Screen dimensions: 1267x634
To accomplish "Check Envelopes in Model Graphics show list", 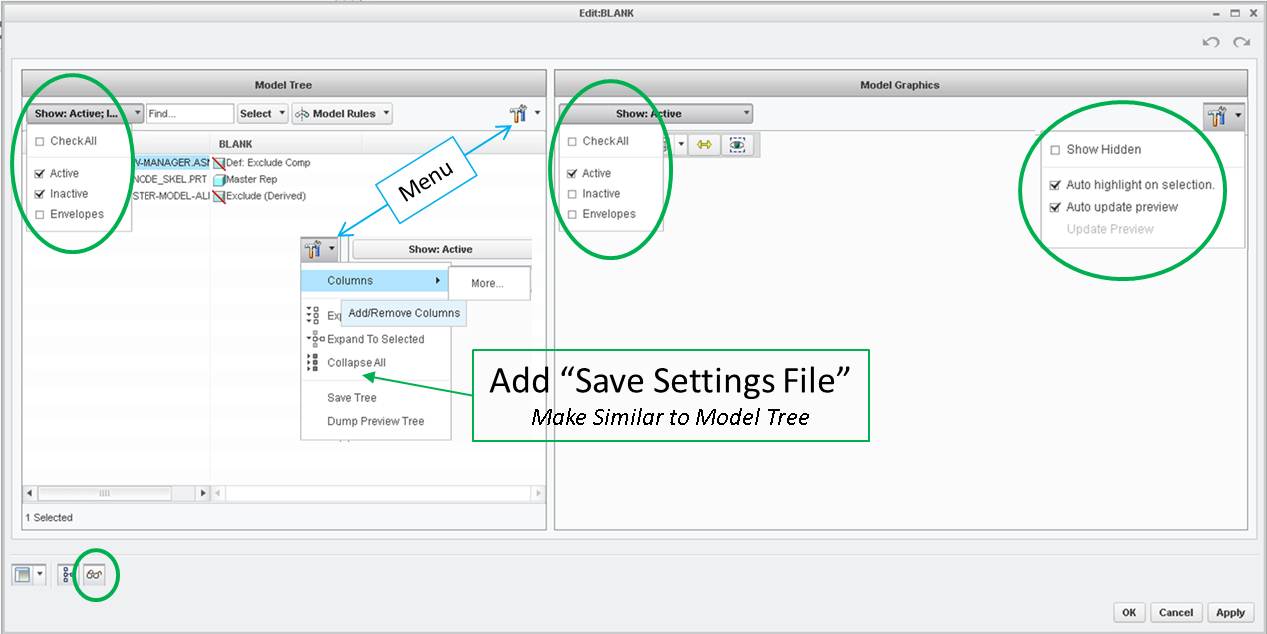I will point(572,214).
